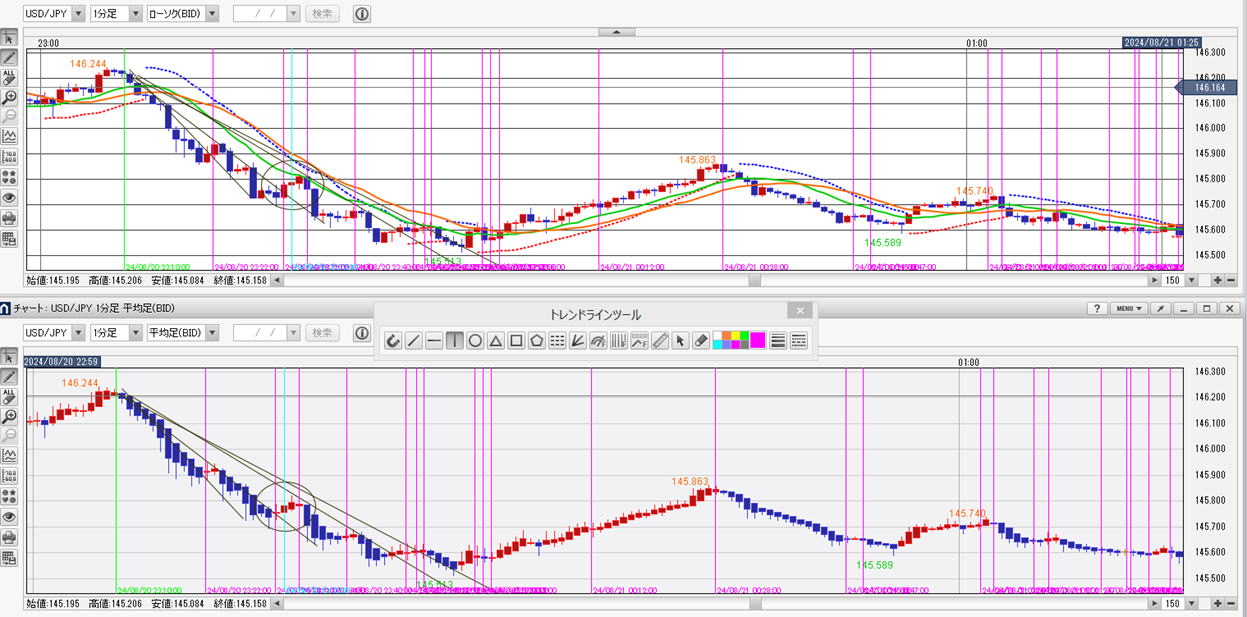1247x617 pixels.
Task: Erase all drawings in upper chart sidebar
Action: pos(9,77)
